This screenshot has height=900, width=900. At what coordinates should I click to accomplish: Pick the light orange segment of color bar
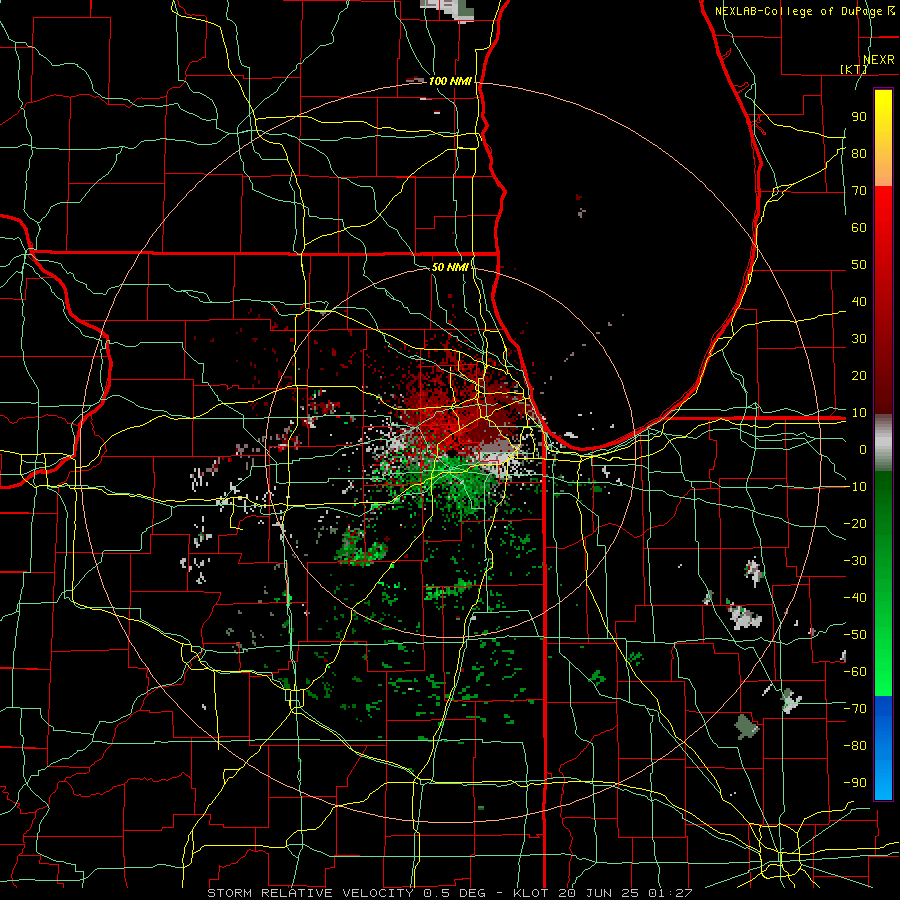pyautogui.click(x=883, y=172)
